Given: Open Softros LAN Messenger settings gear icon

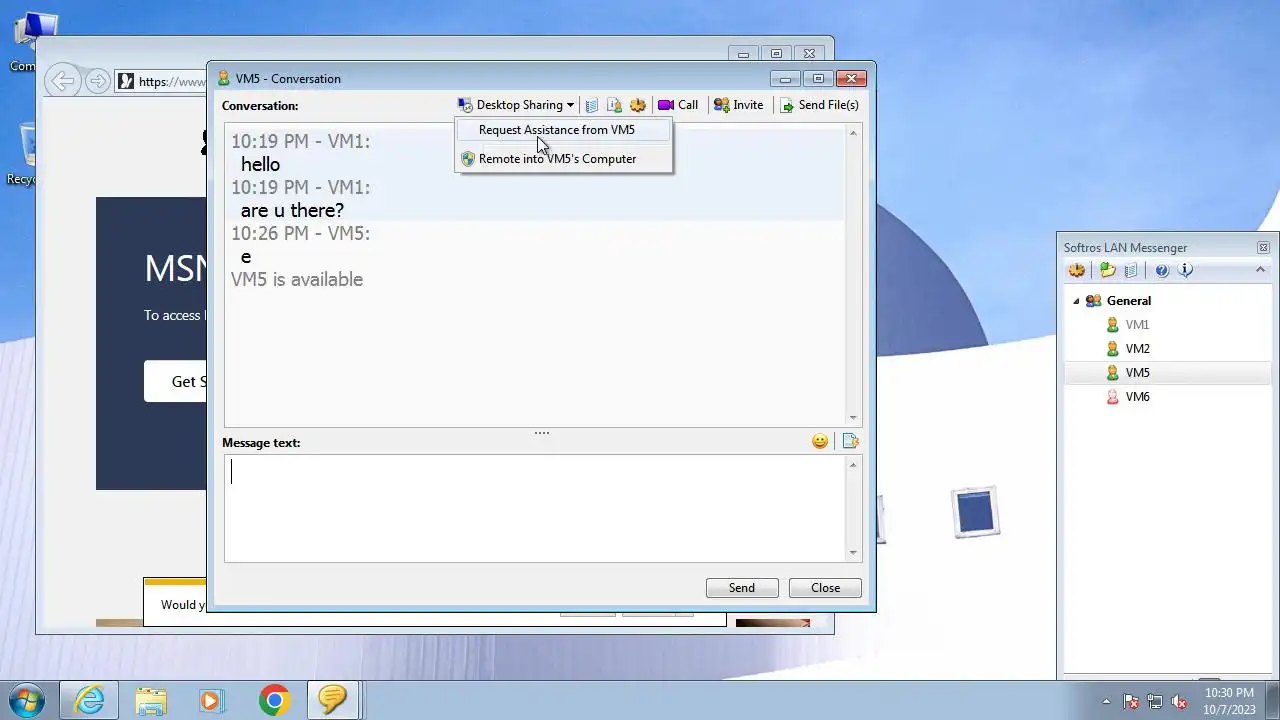Looking at the screenshot, I should pyautogui.click(x=1077, y=270).
